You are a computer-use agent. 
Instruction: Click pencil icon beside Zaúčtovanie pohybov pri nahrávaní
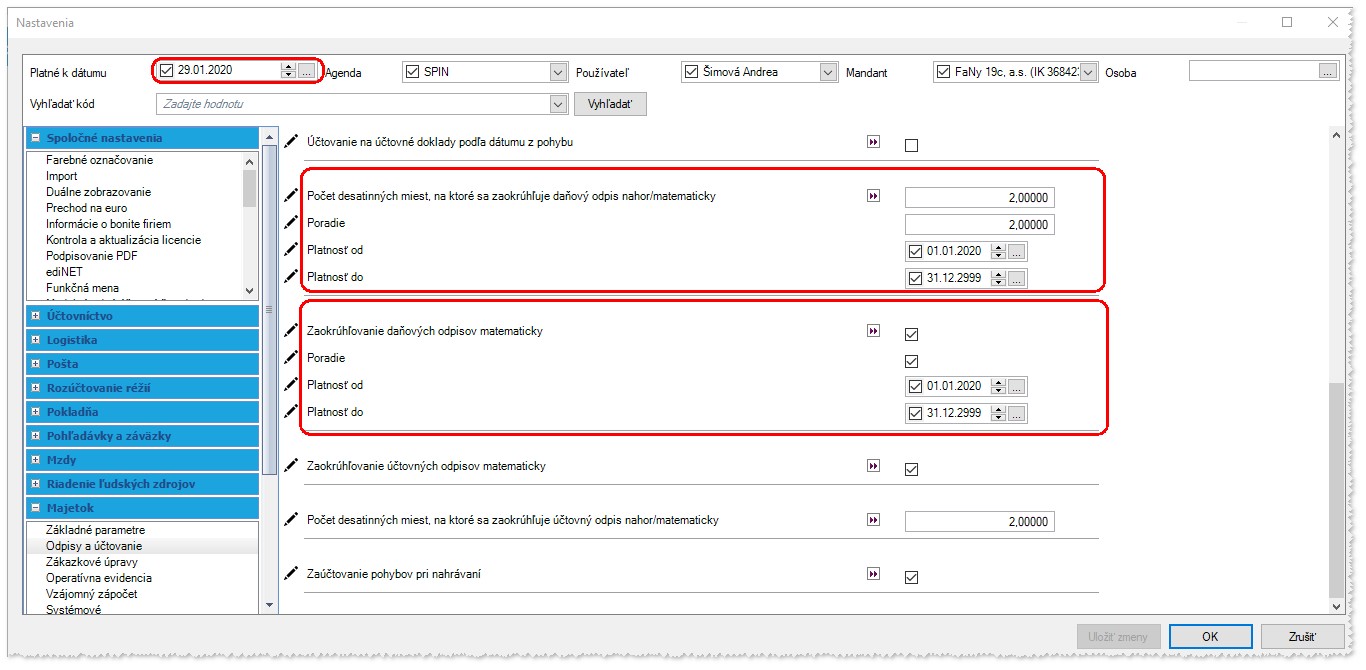291,574
